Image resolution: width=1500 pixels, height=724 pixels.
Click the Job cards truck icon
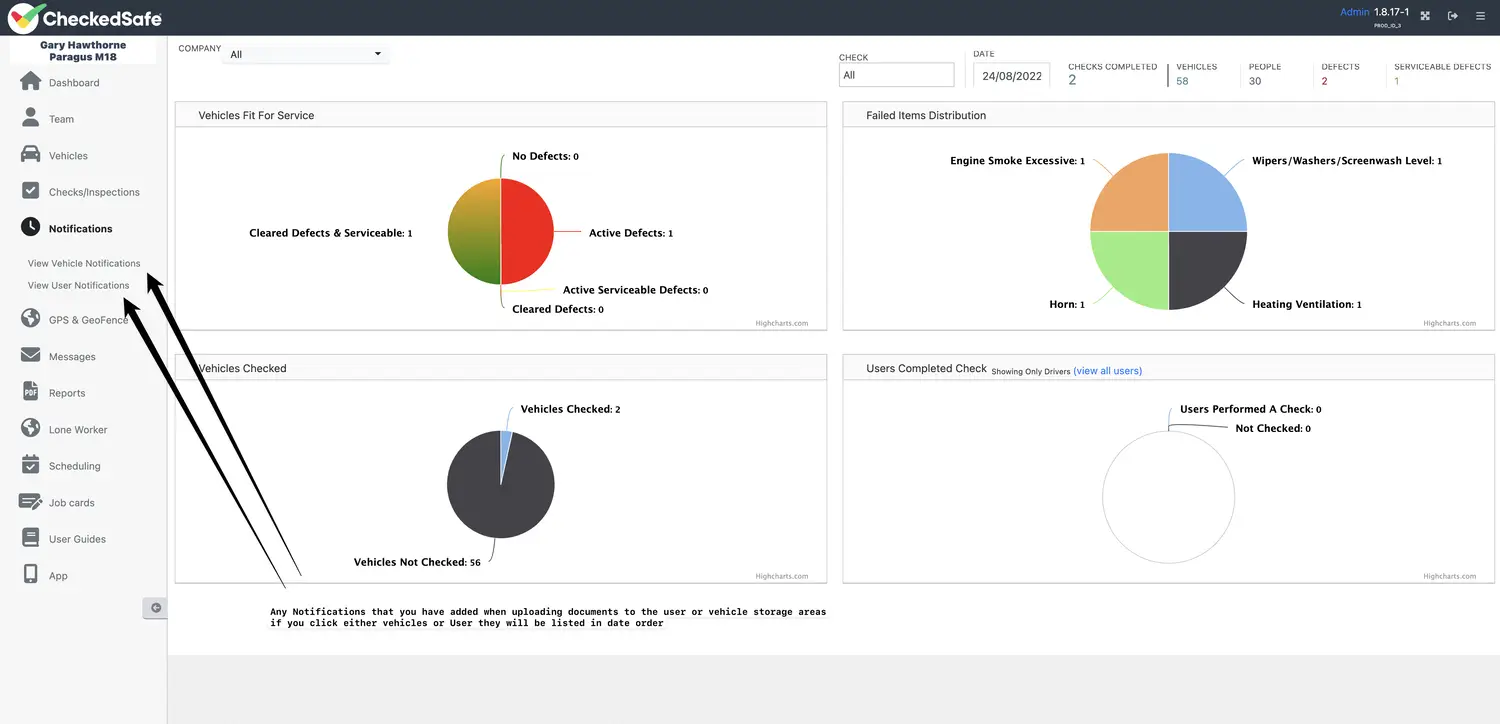click(31, 502)
